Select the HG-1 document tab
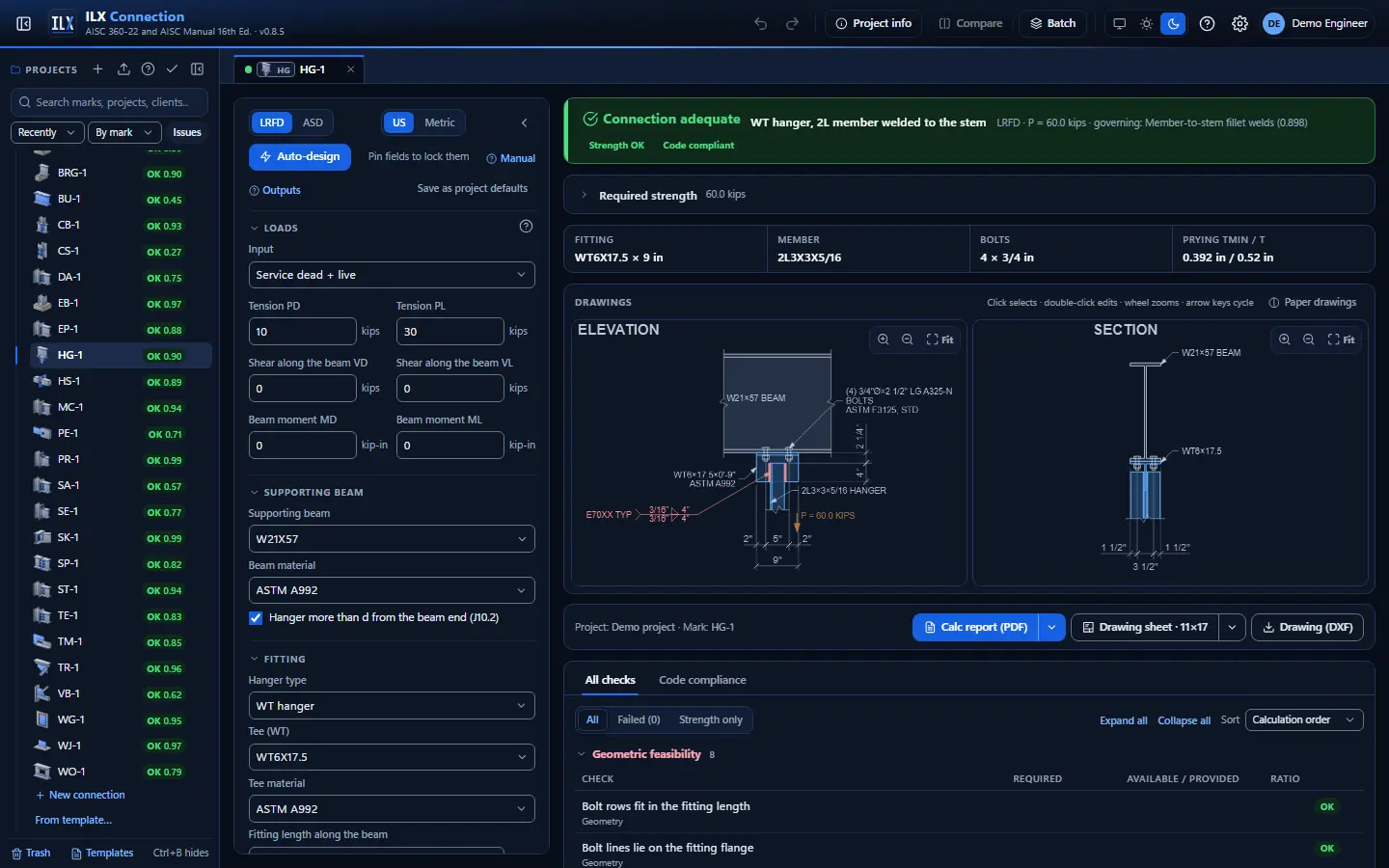This screenshot has width=1389, height=868. click(x=300, y=69)
